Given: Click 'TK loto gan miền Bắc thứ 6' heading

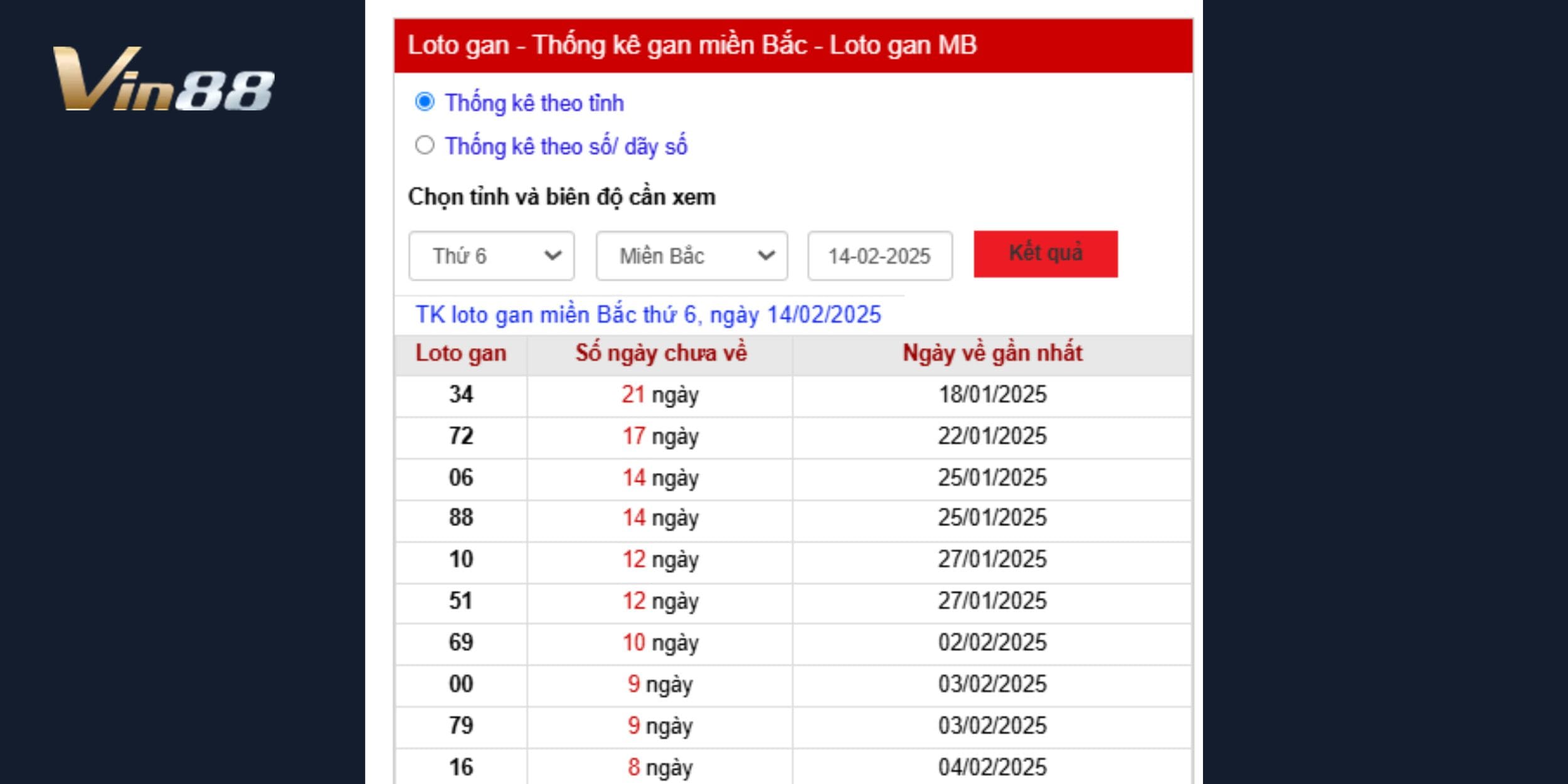Looking at the screenshot, I should click(649, 315).
